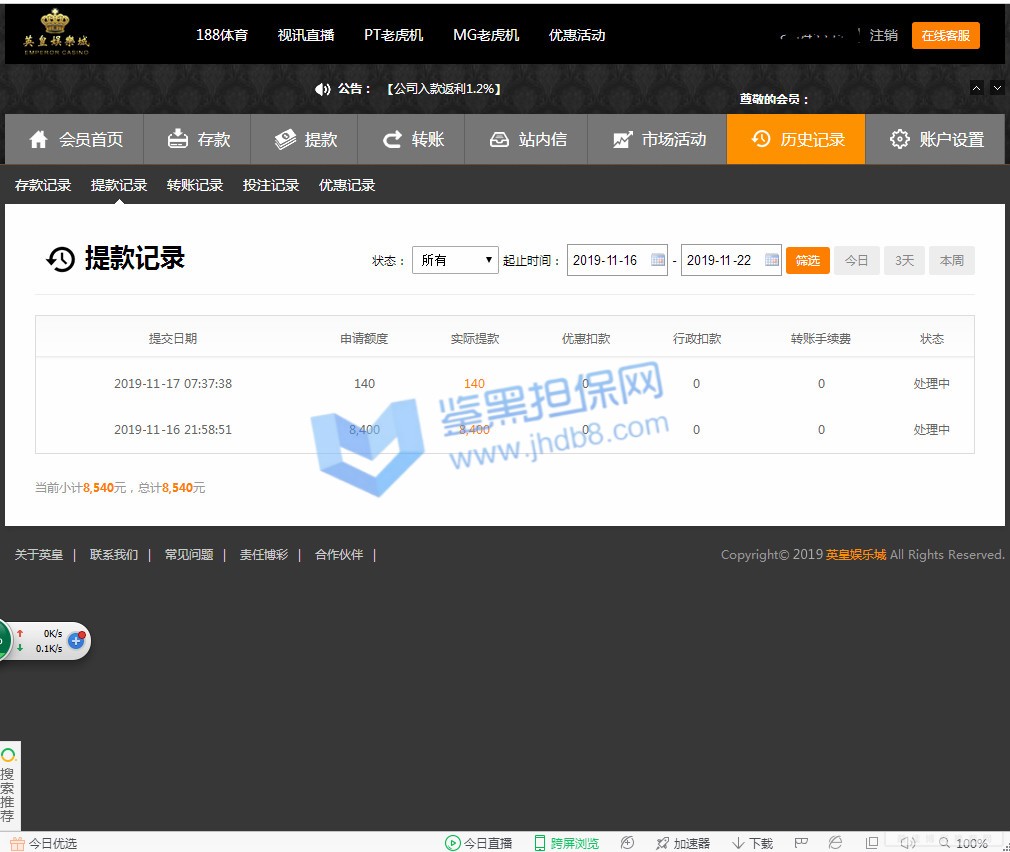
Task: Select the 投注记录 sub-tab
Action: pos(271,185)
